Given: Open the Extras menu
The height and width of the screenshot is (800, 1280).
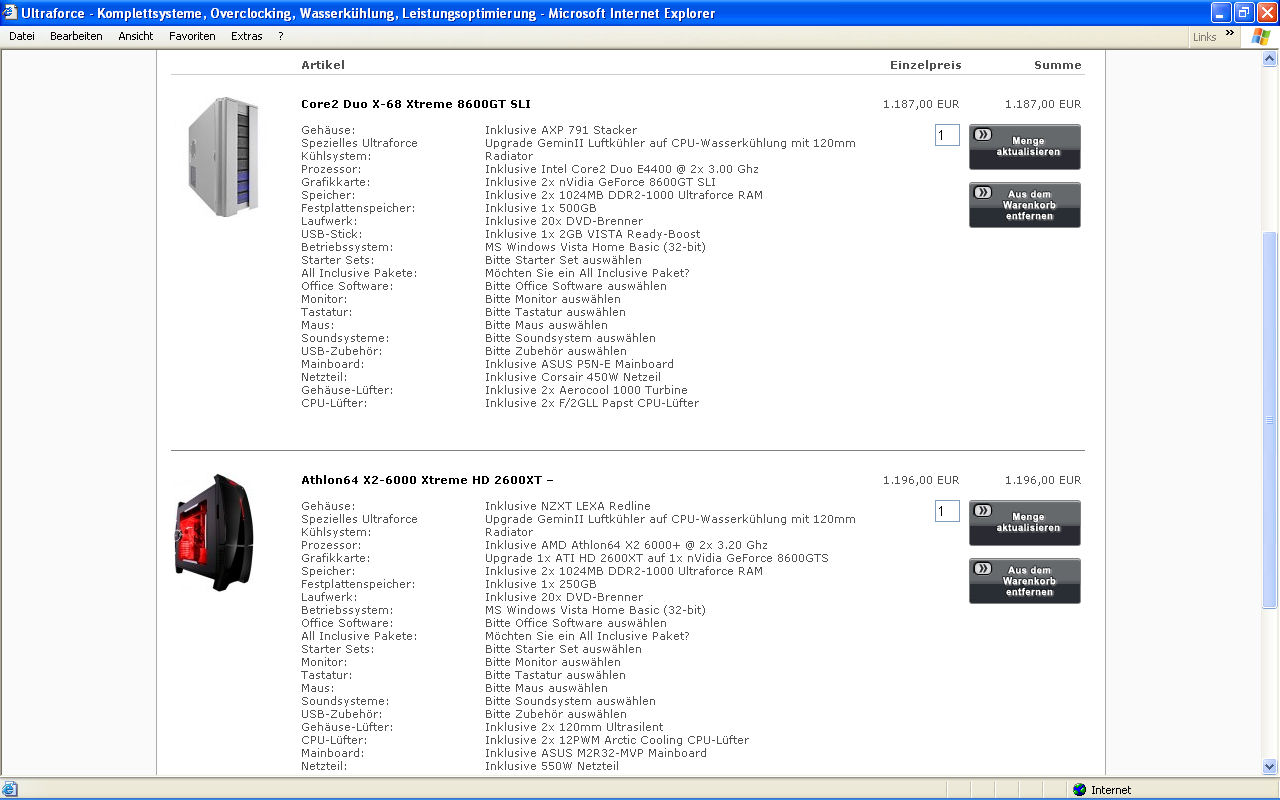Looking at the screenshot, I should [246, 36].
